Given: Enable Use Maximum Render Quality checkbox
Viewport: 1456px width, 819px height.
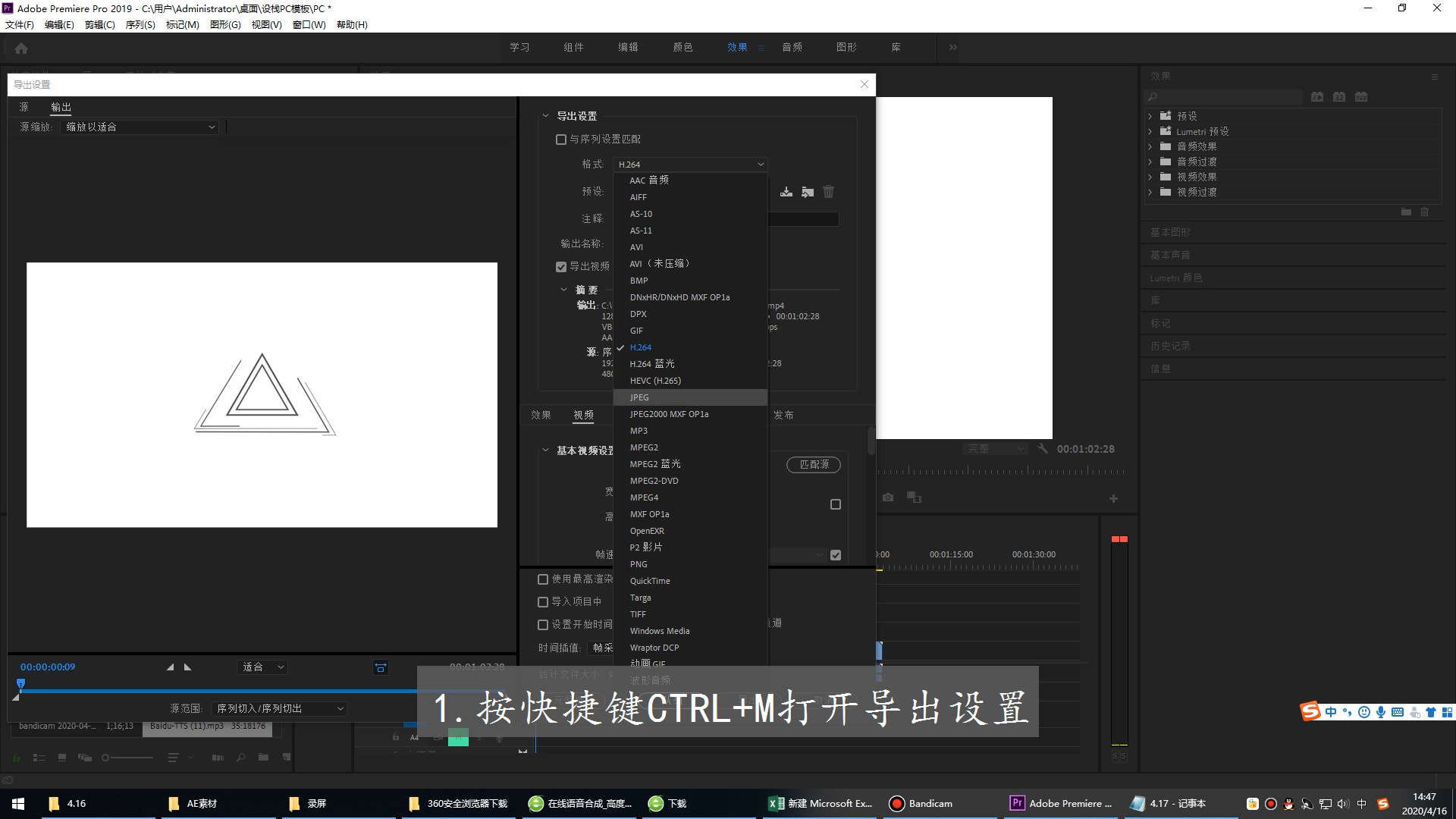Looking at the screenshot, I should coord(543,579).
